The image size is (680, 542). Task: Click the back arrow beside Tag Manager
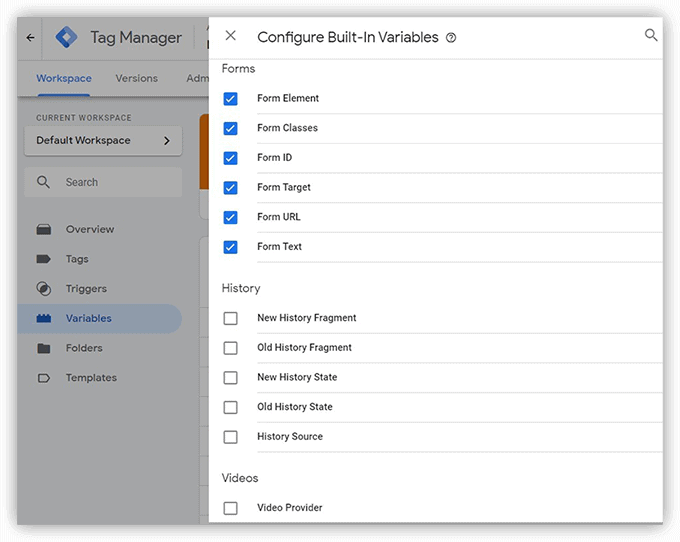coord(30,38)
